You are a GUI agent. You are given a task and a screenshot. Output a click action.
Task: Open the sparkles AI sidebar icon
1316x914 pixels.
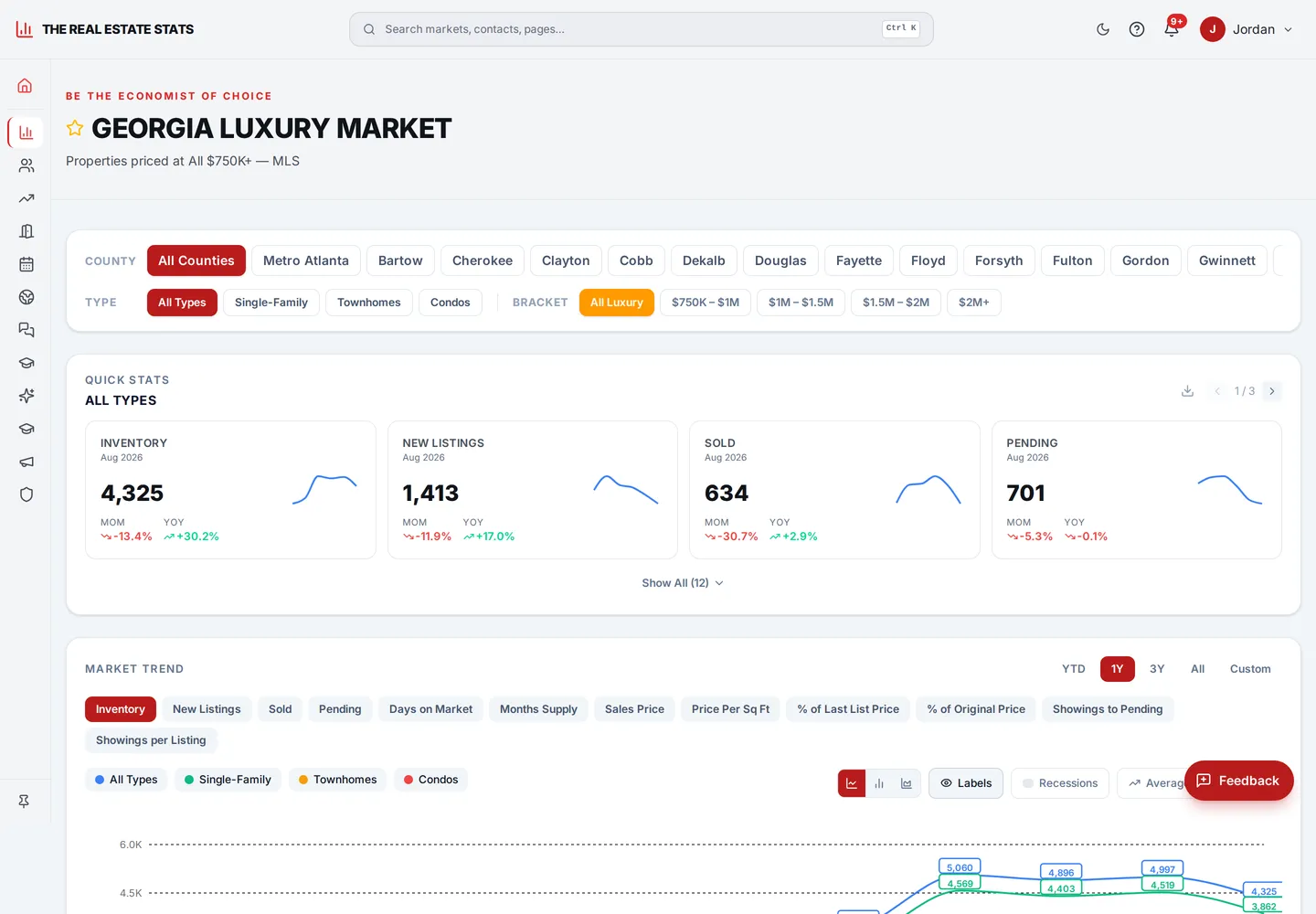coord(26,396)
